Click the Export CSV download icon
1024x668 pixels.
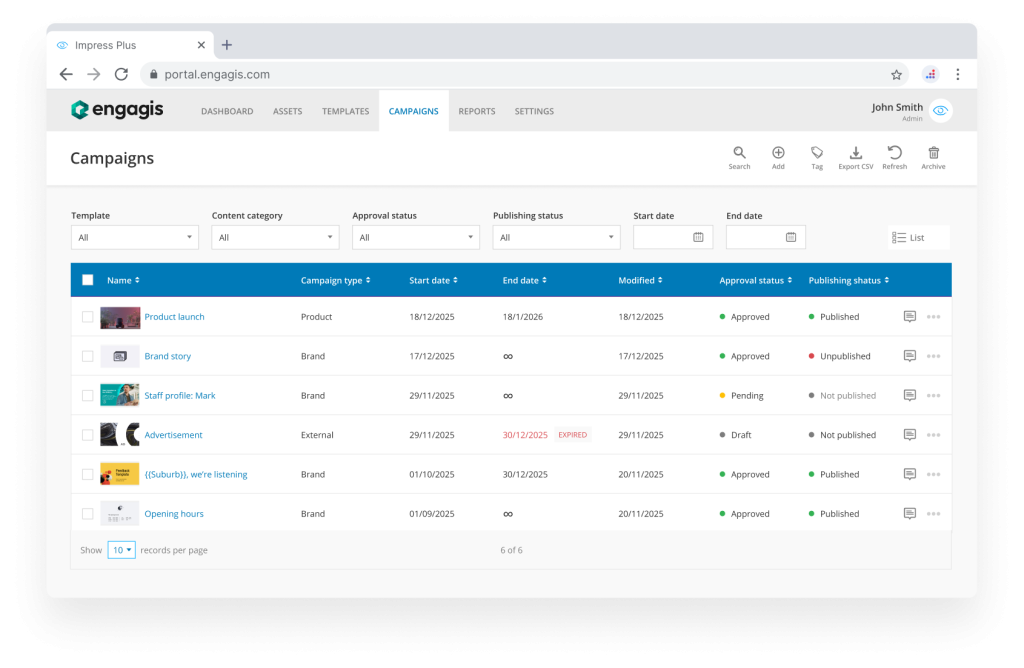pos(855,154)
